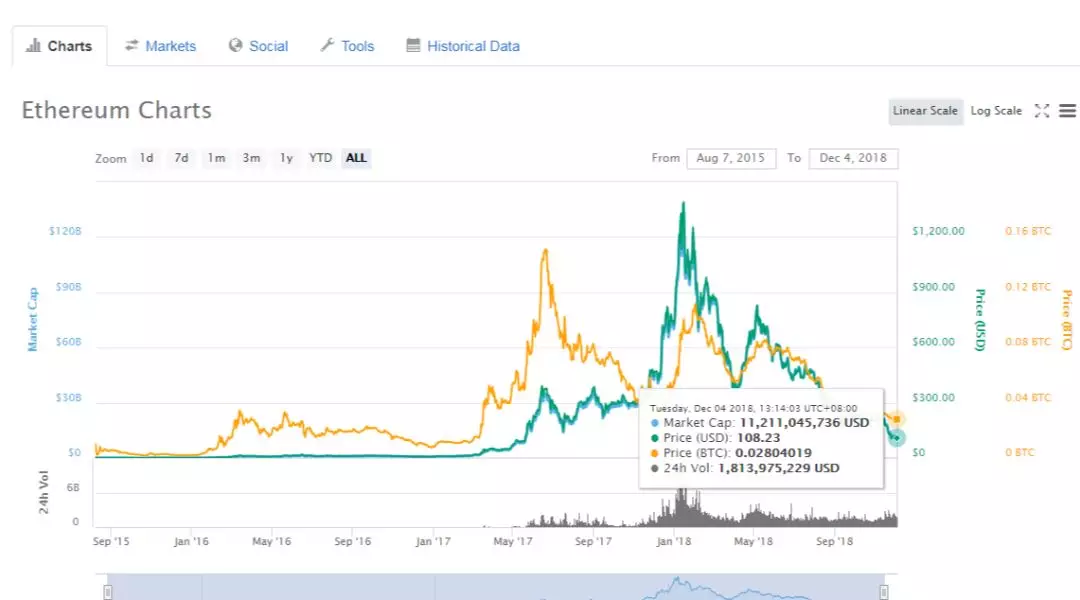1080x600 pixels.
Task: Click the tooltip date and time line
Action: click(754, 408)
